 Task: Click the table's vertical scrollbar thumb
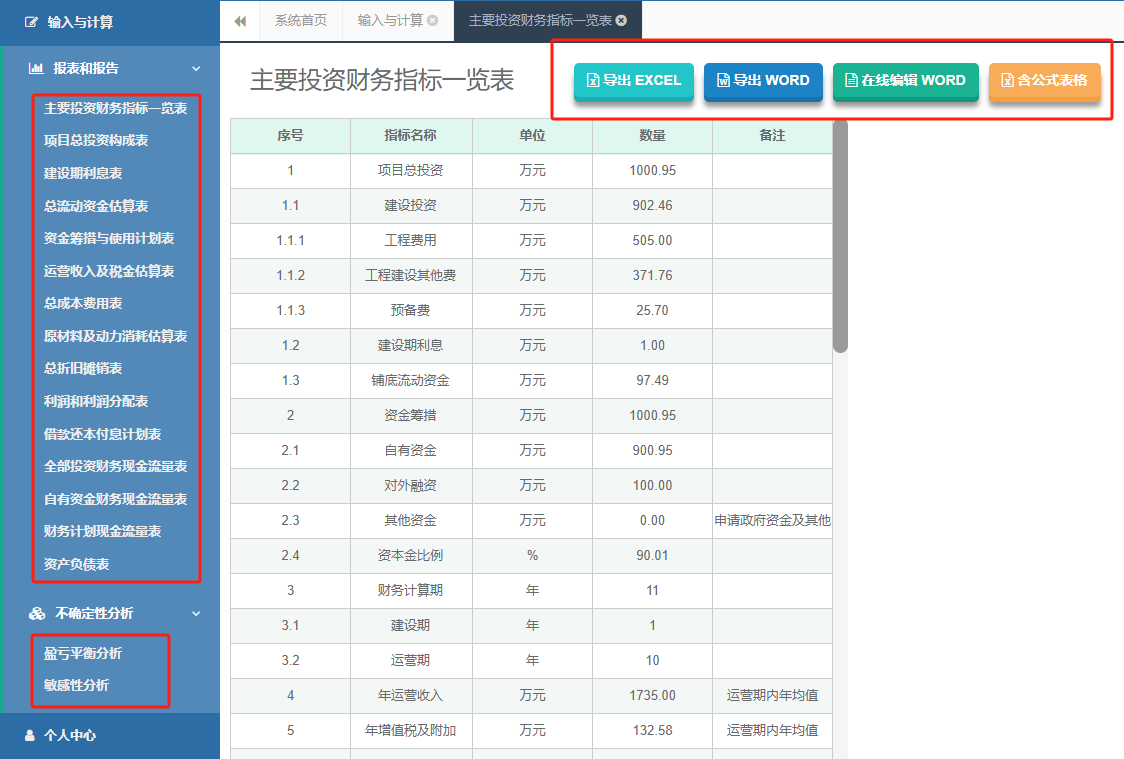click(840, 236)
